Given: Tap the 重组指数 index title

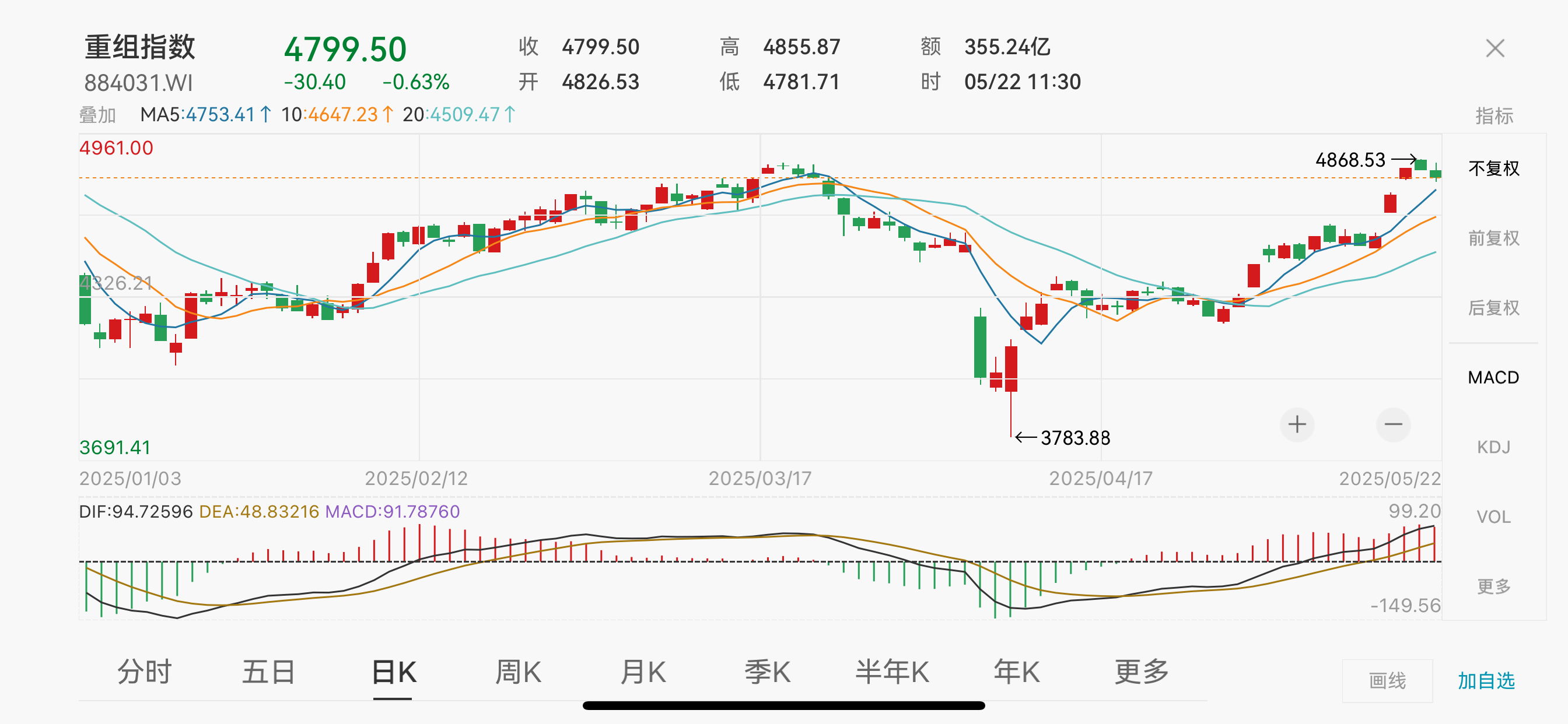Looking at the screenshot, I should [x=140, y=47].
